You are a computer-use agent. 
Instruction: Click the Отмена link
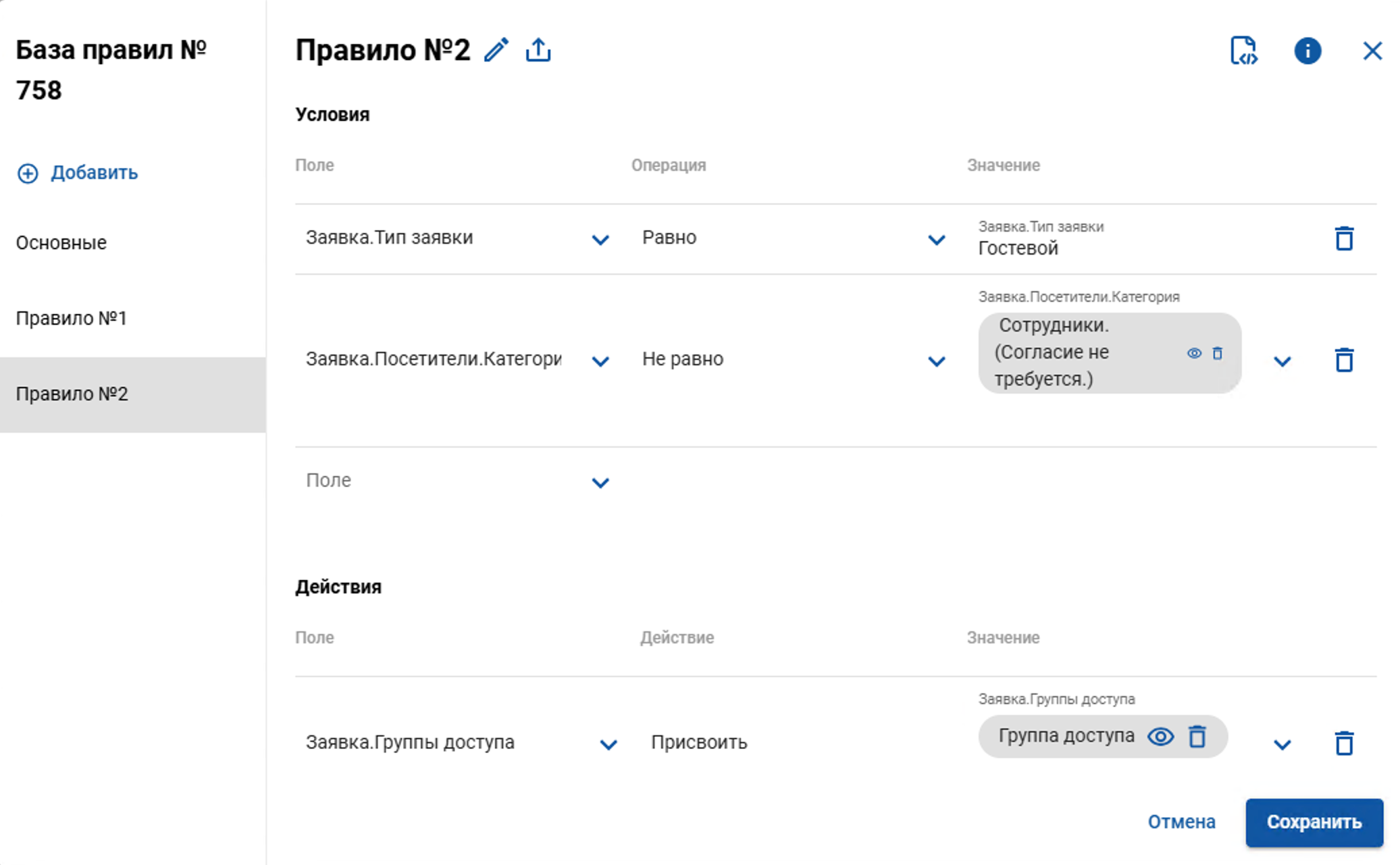1182,822
